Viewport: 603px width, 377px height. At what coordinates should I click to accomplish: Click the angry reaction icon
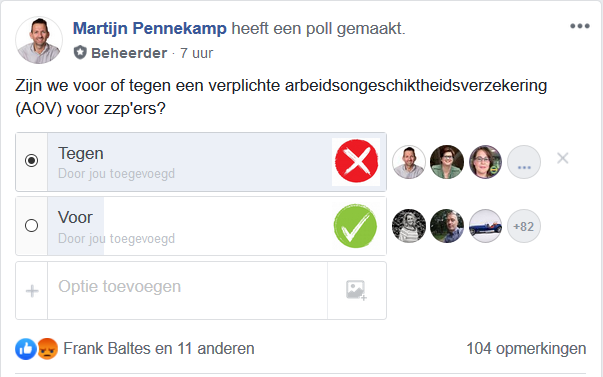click(x=47, y=349)
